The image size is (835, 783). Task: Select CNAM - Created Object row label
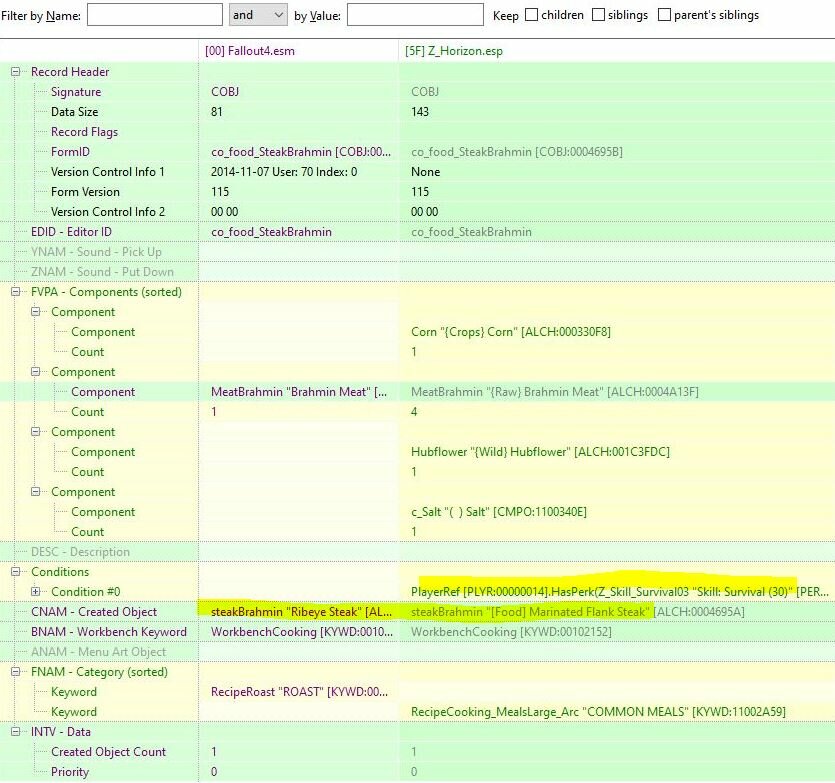(94, 611)
